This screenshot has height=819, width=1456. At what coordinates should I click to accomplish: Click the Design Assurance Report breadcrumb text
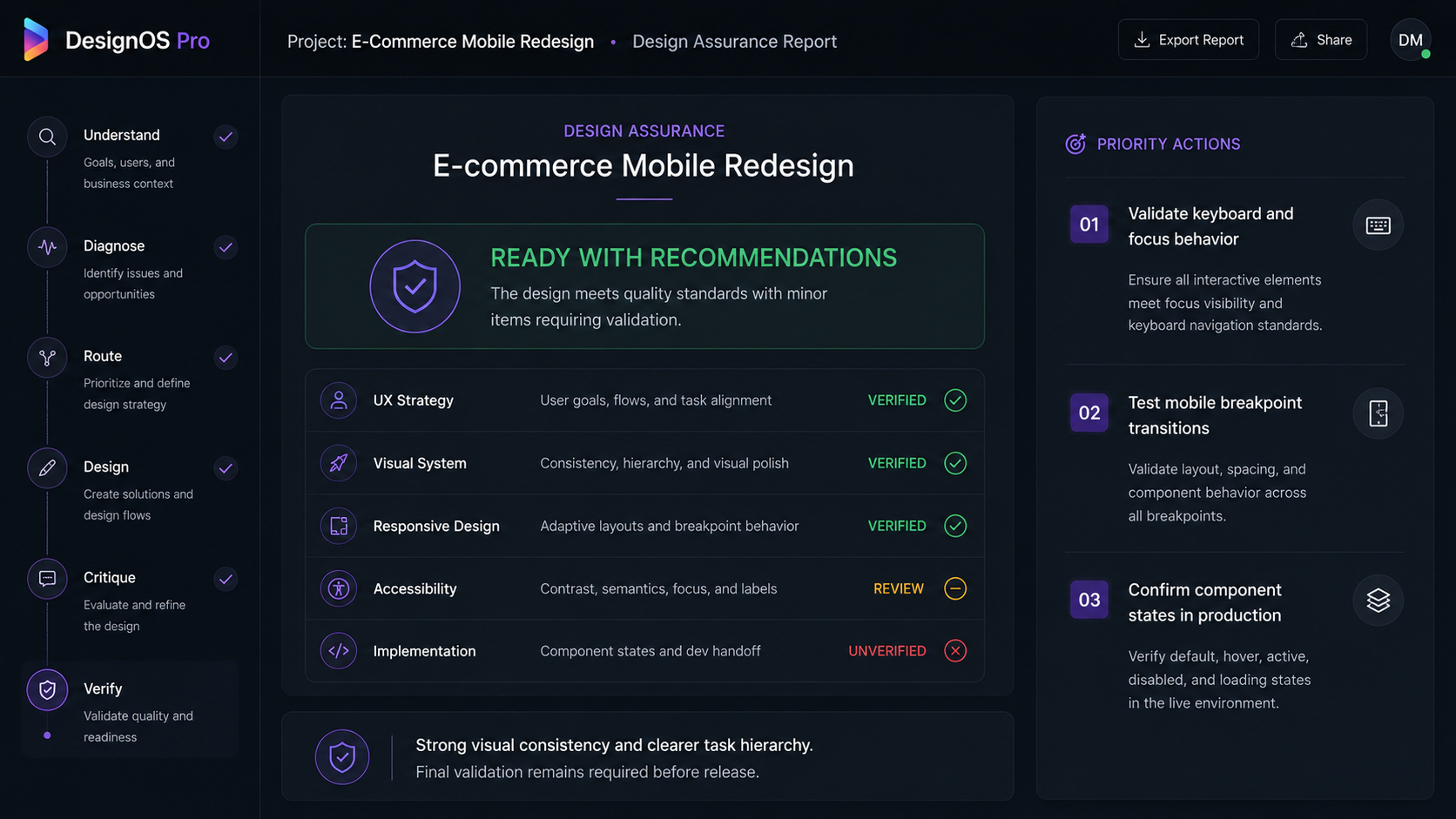tap(734, 42)
